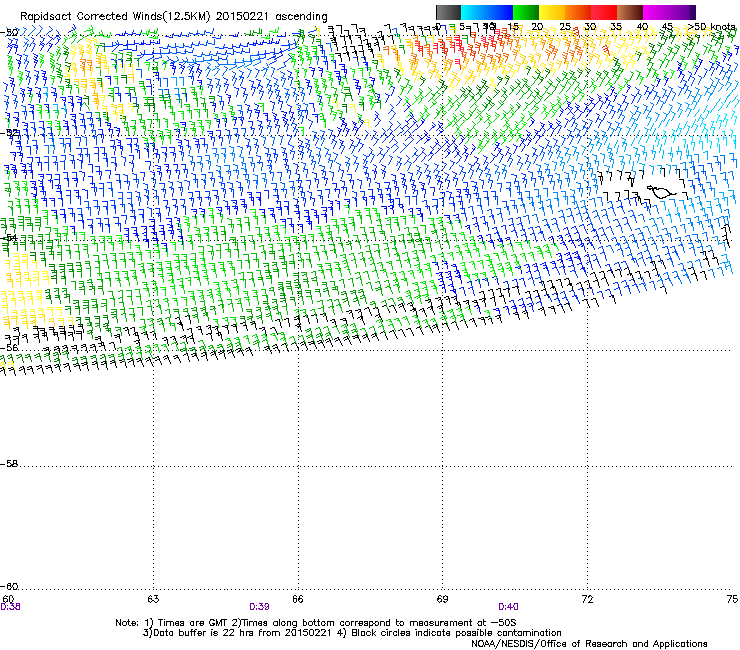Click the green 15-20 knot legend segment
Screen dimensions: 740x650
pyautogui.click(x=526, y=12)
